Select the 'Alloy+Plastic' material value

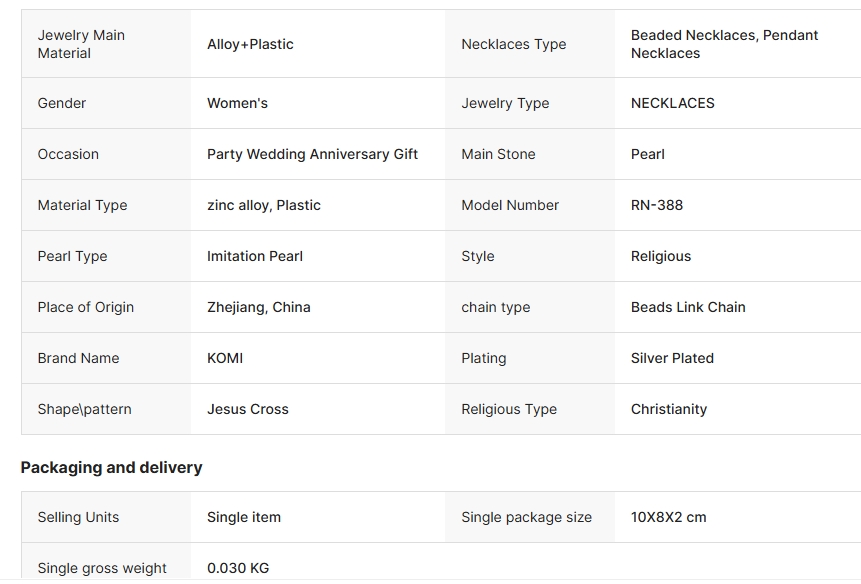tap(250, 44)
